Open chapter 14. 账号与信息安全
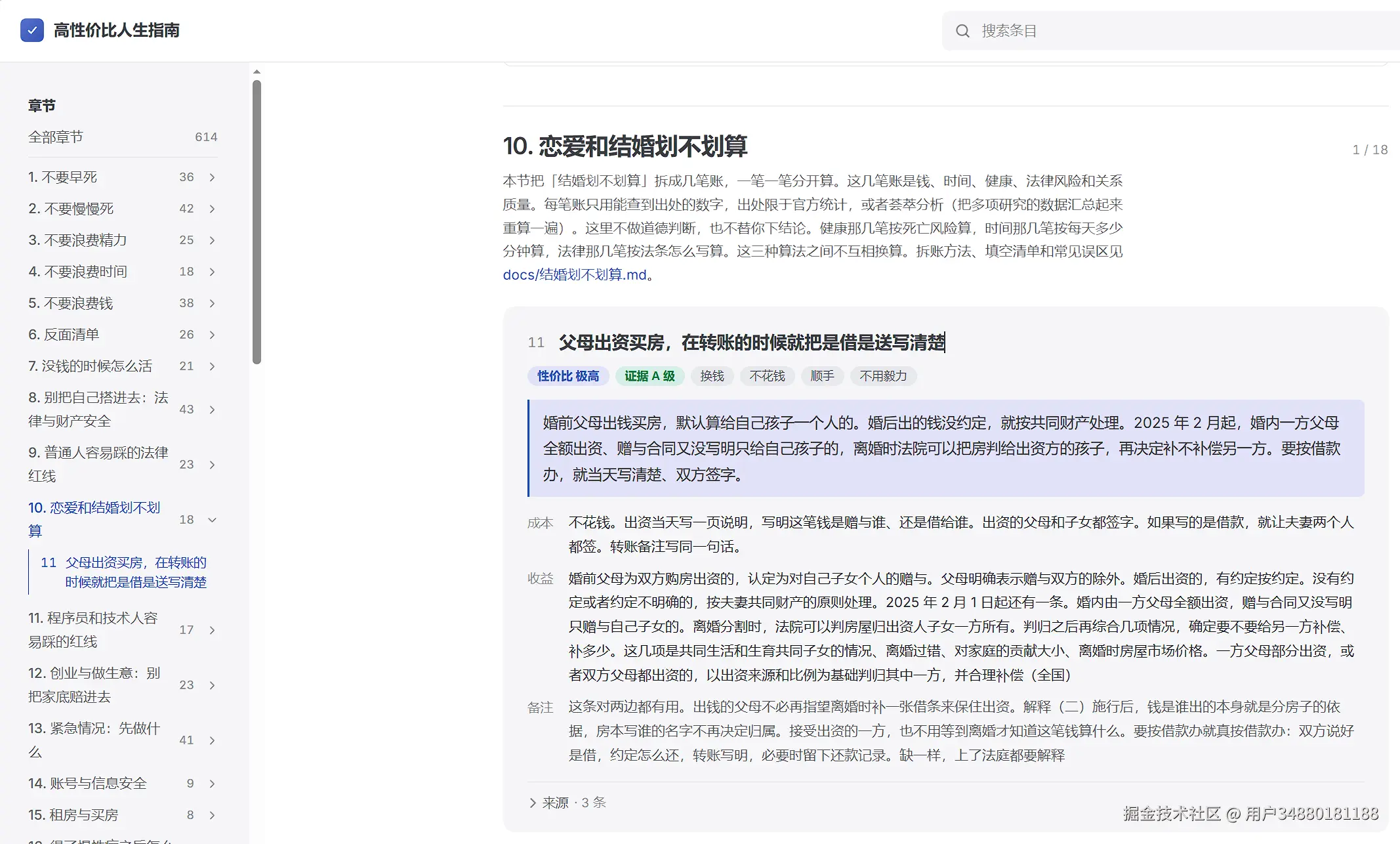This screenshot has width=1400, height=844. point(87,784)
